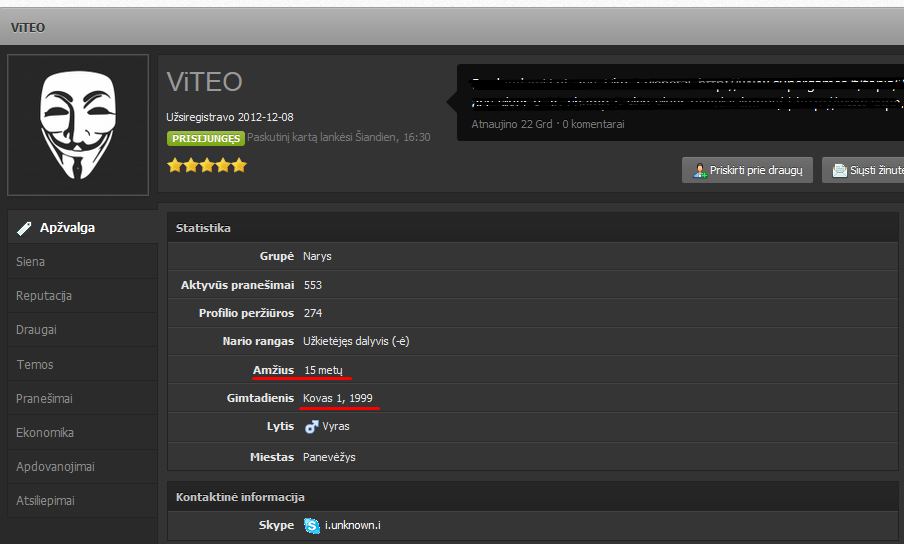Click the birthday value Kovas 1, 1999

[x=338, y=398]
